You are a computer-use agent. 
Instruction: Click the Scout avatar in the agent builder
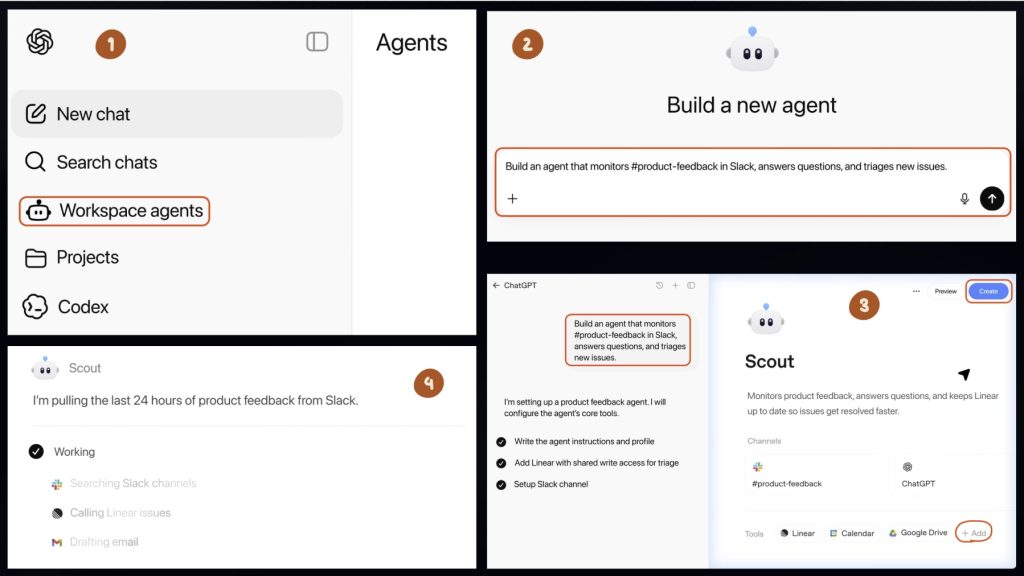[x=766, y=320]
